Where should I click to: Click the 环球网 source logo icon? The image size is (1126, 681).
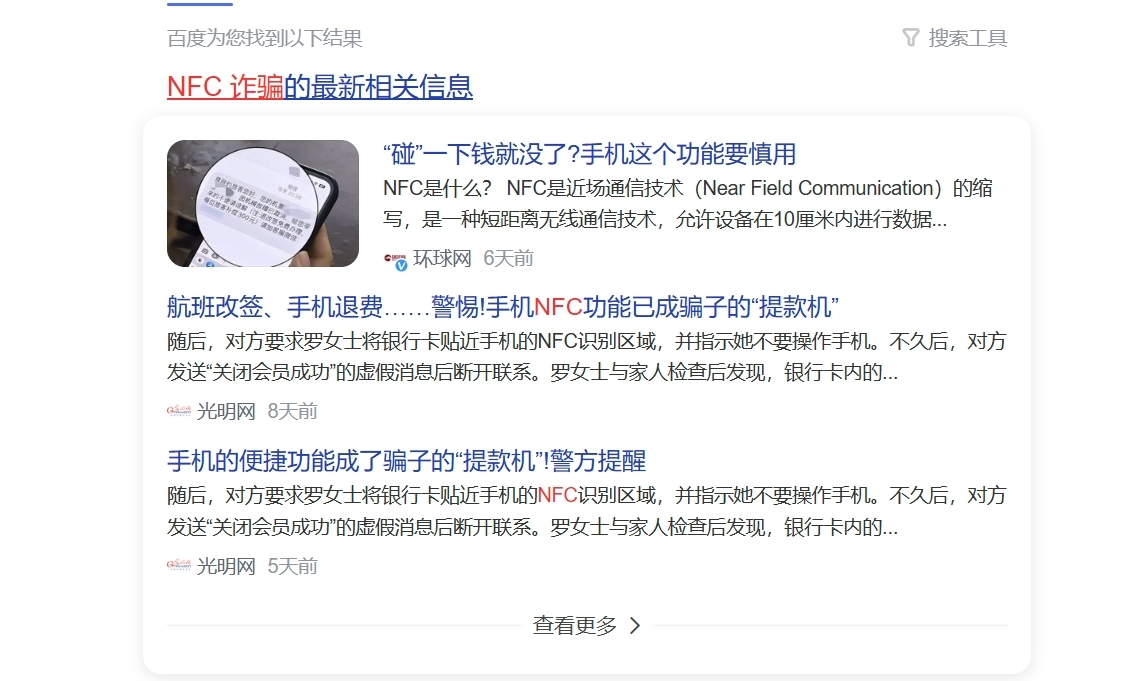click(396, 260)
